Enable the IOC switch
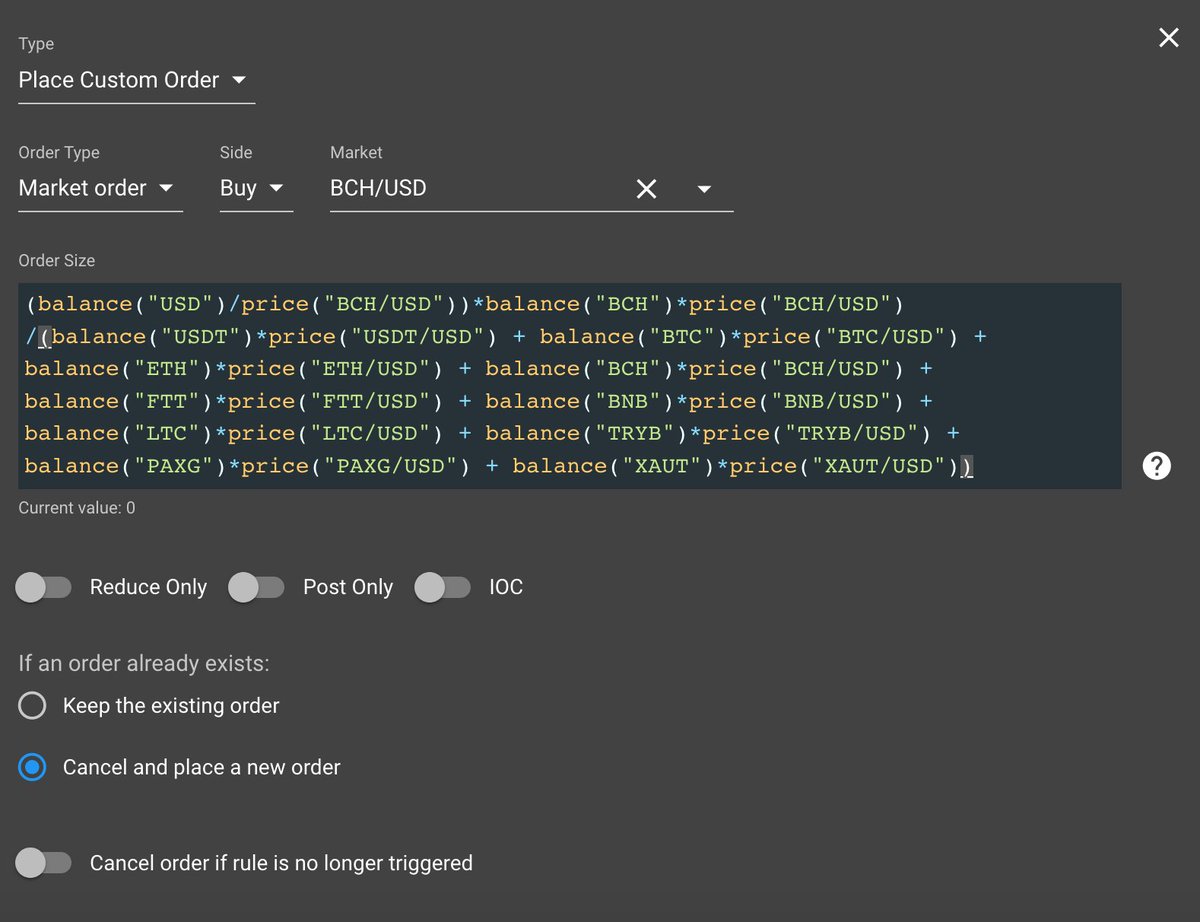The width and height of the screenshot is (1200, 922). 442,587
